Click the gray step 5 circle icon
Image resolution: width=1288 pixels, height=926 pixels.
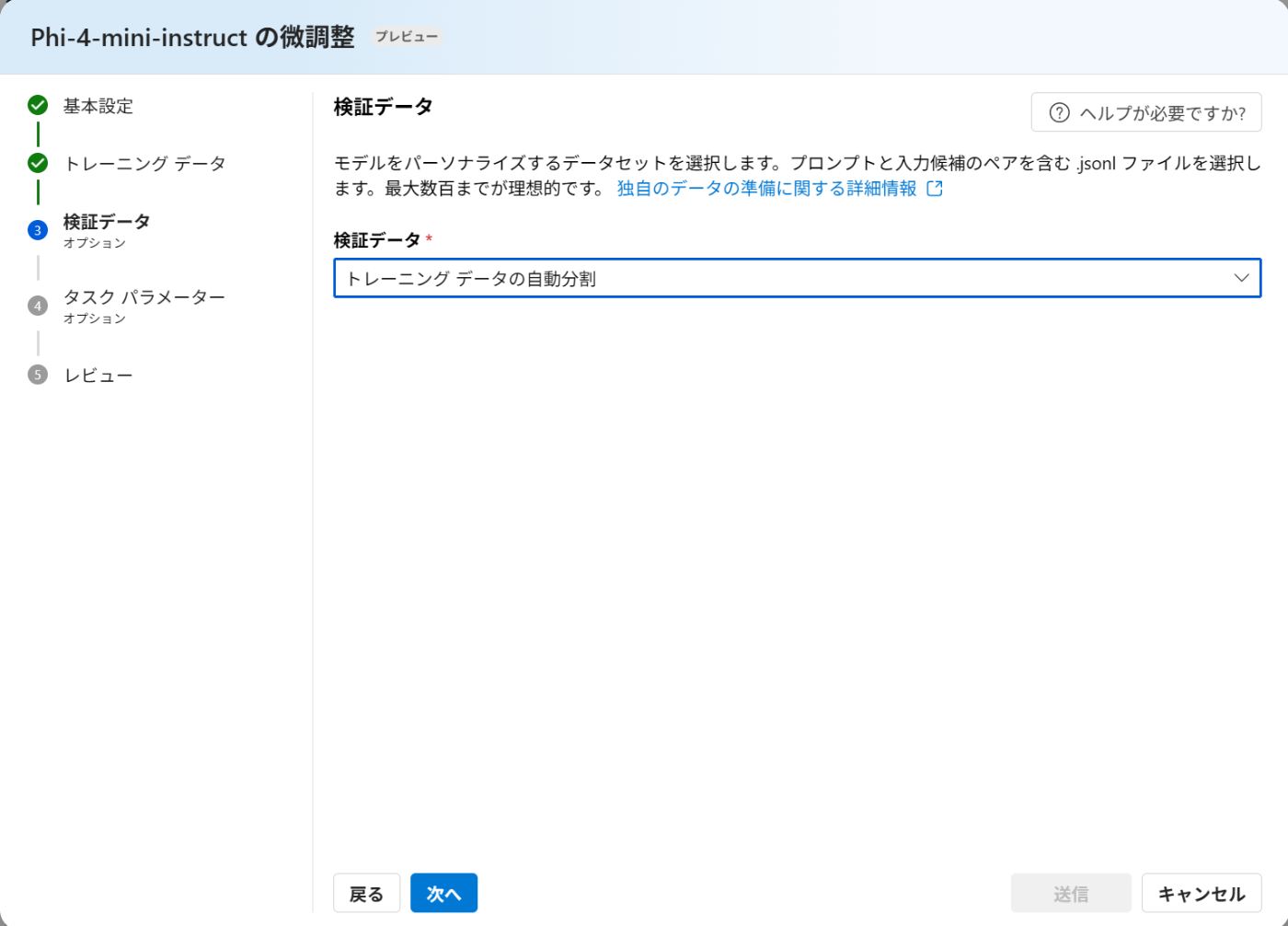[38, 375]
